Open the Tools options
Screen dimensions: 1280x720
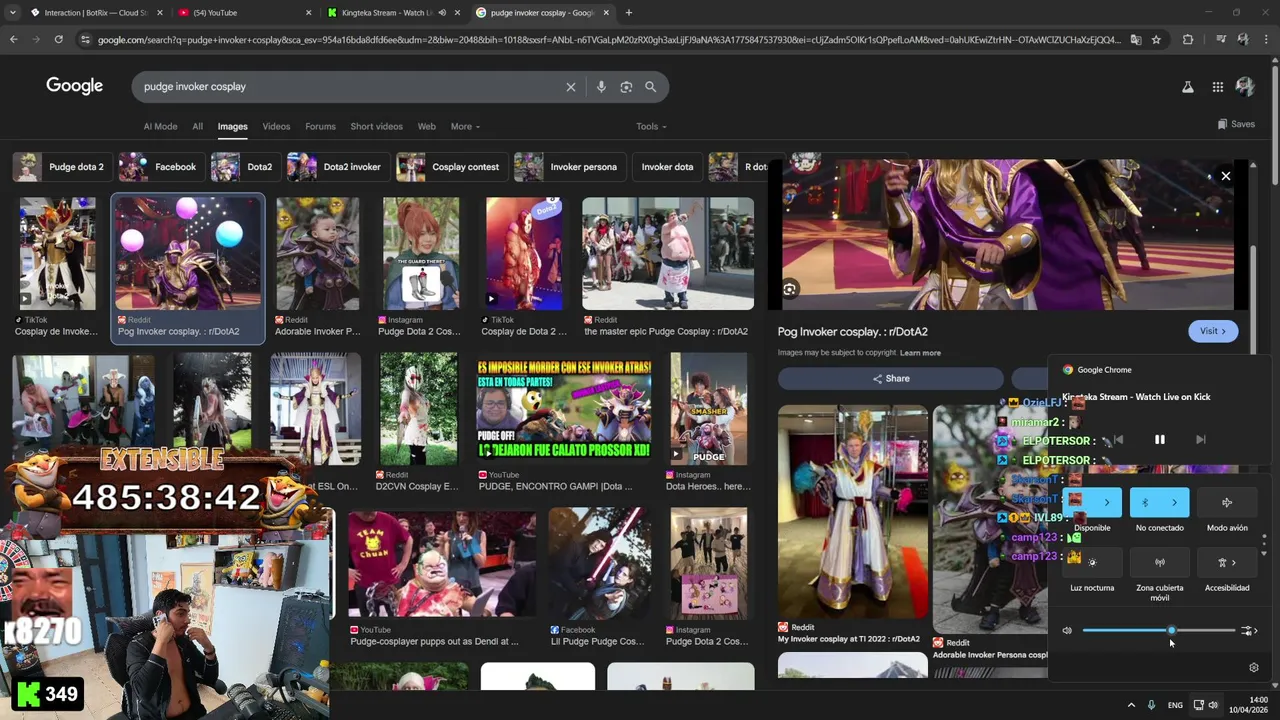click(x=651, y=127)
